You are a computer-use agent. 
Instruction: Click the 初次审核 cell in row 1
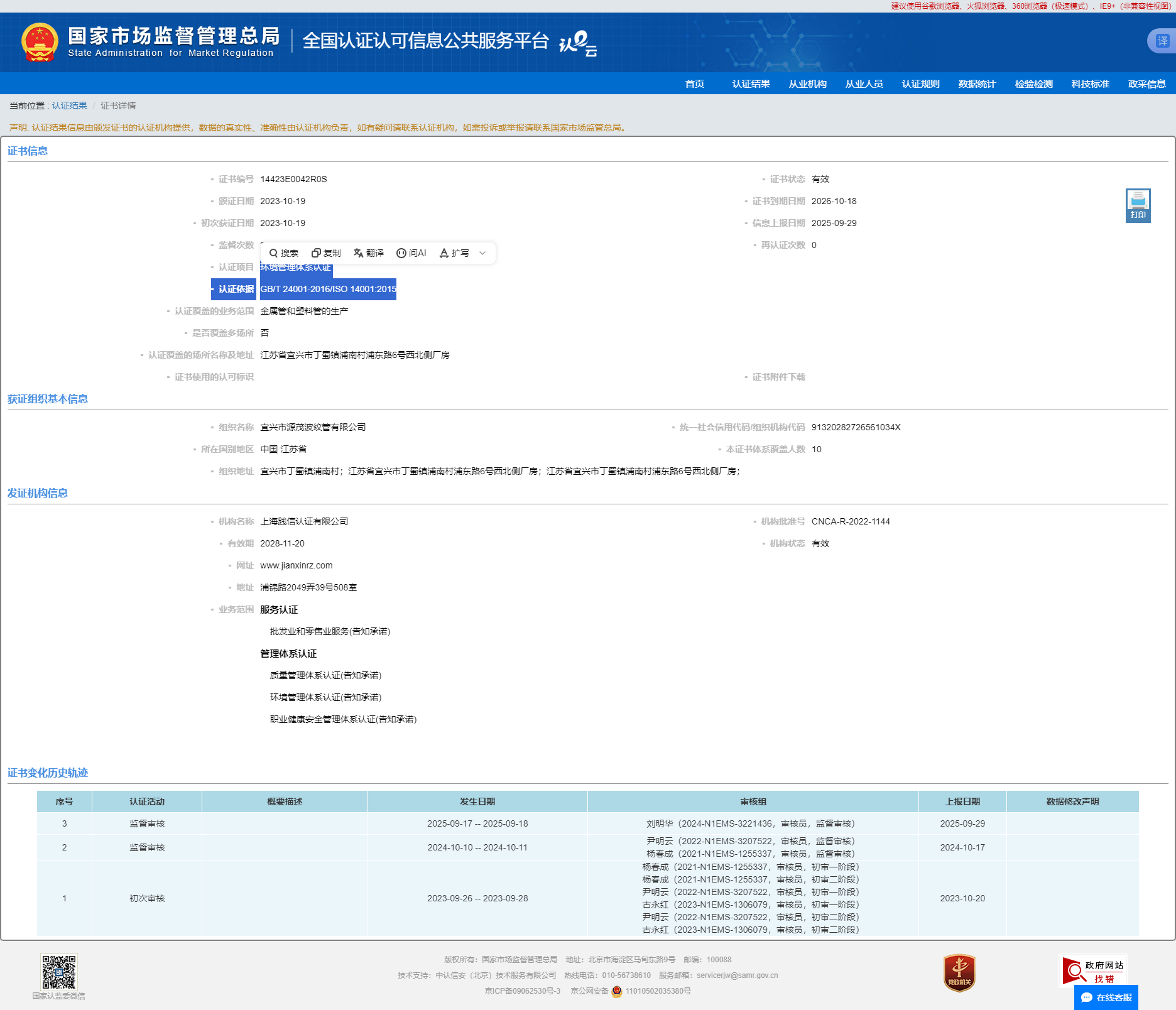[x=147, y=898]
